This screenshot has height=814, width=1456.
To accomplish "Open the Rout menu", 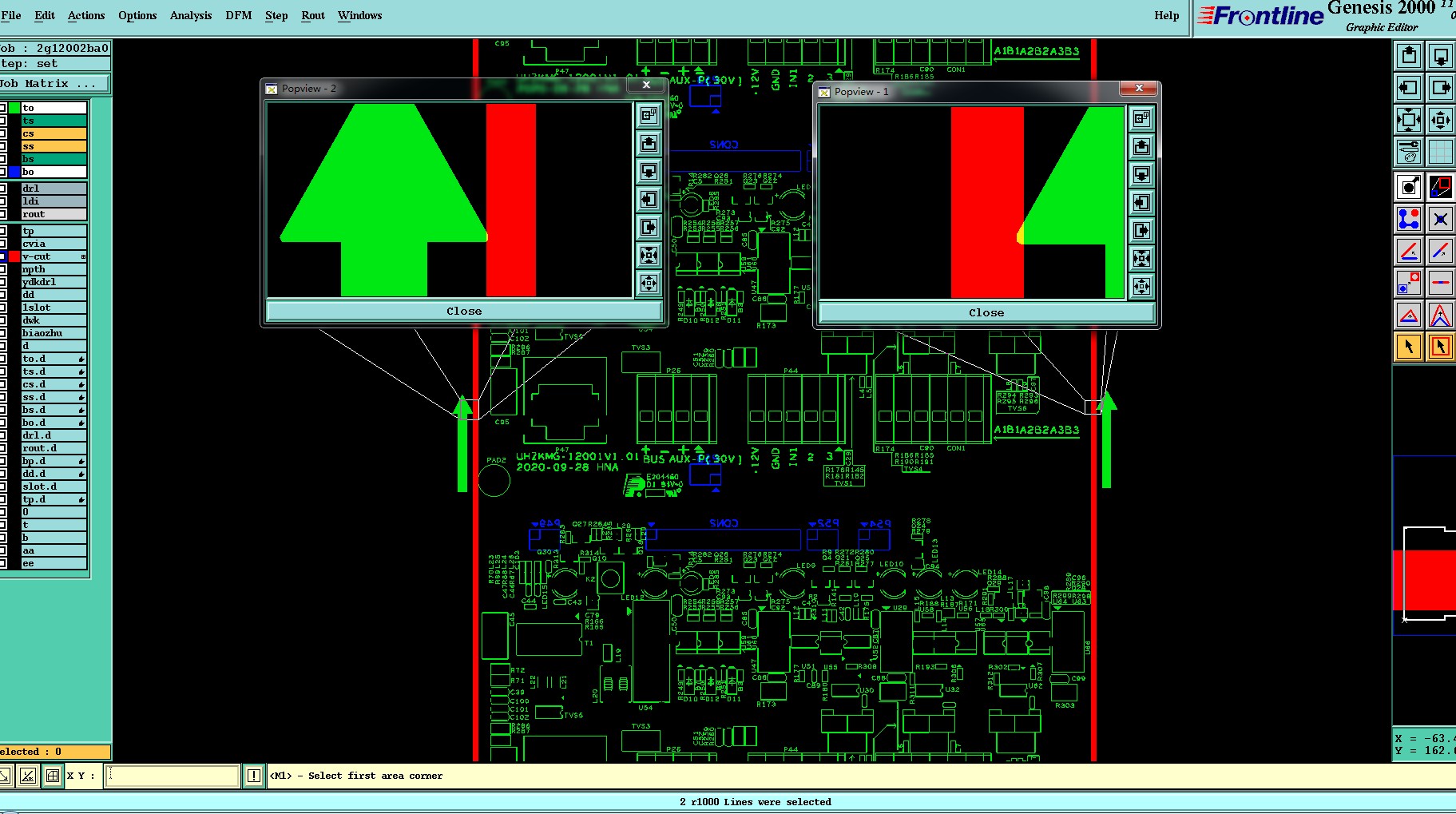I will [313, 15].
